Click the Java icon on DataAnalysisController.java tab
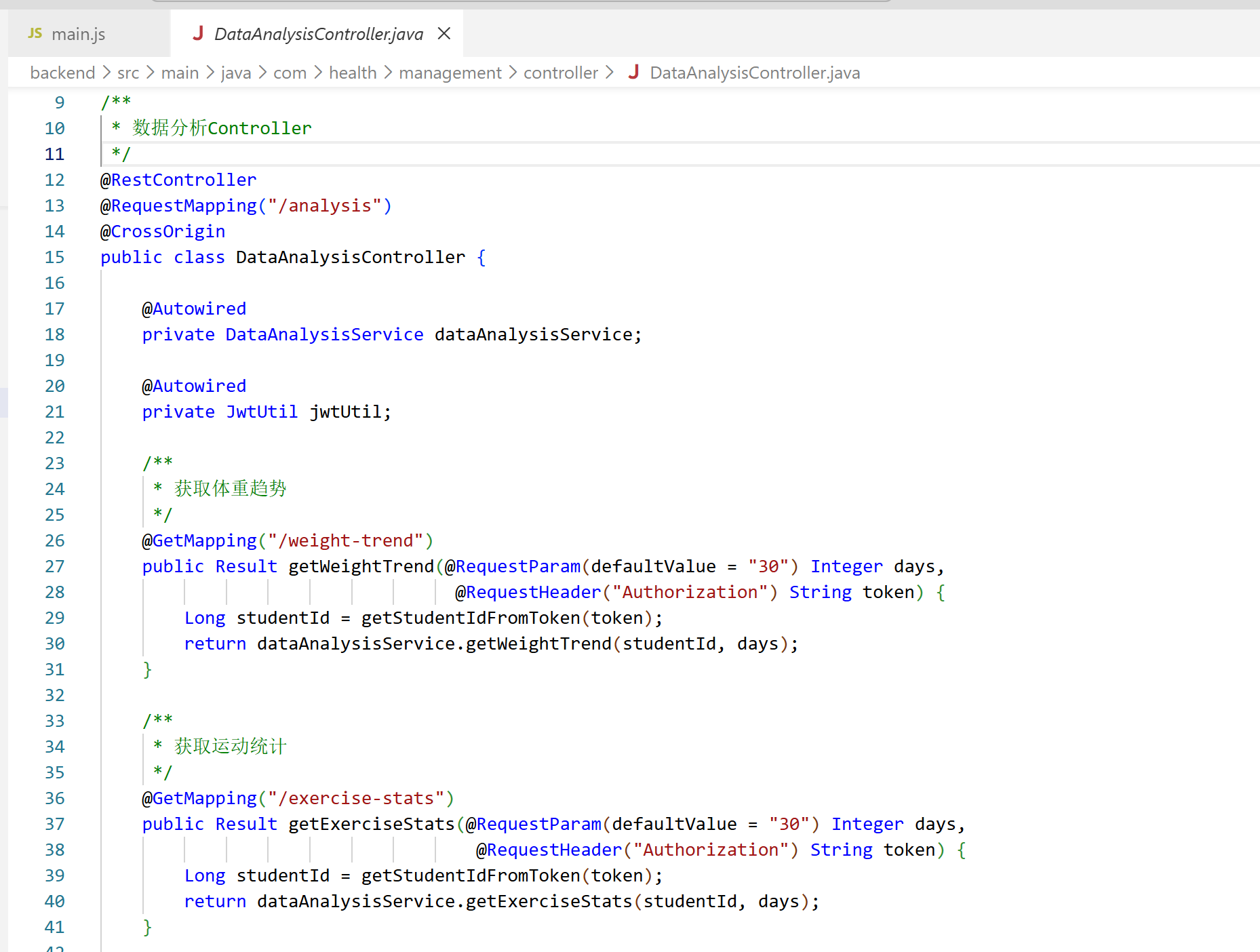 198,33
